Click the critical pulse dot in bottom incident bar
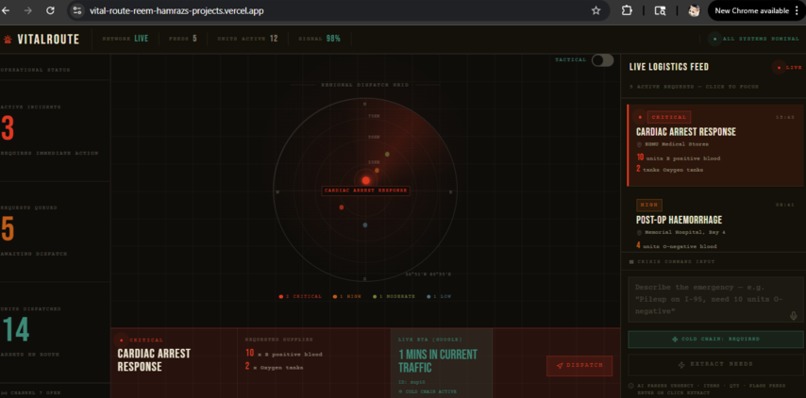This screenshot has width=806, height=398. (121, 340)
